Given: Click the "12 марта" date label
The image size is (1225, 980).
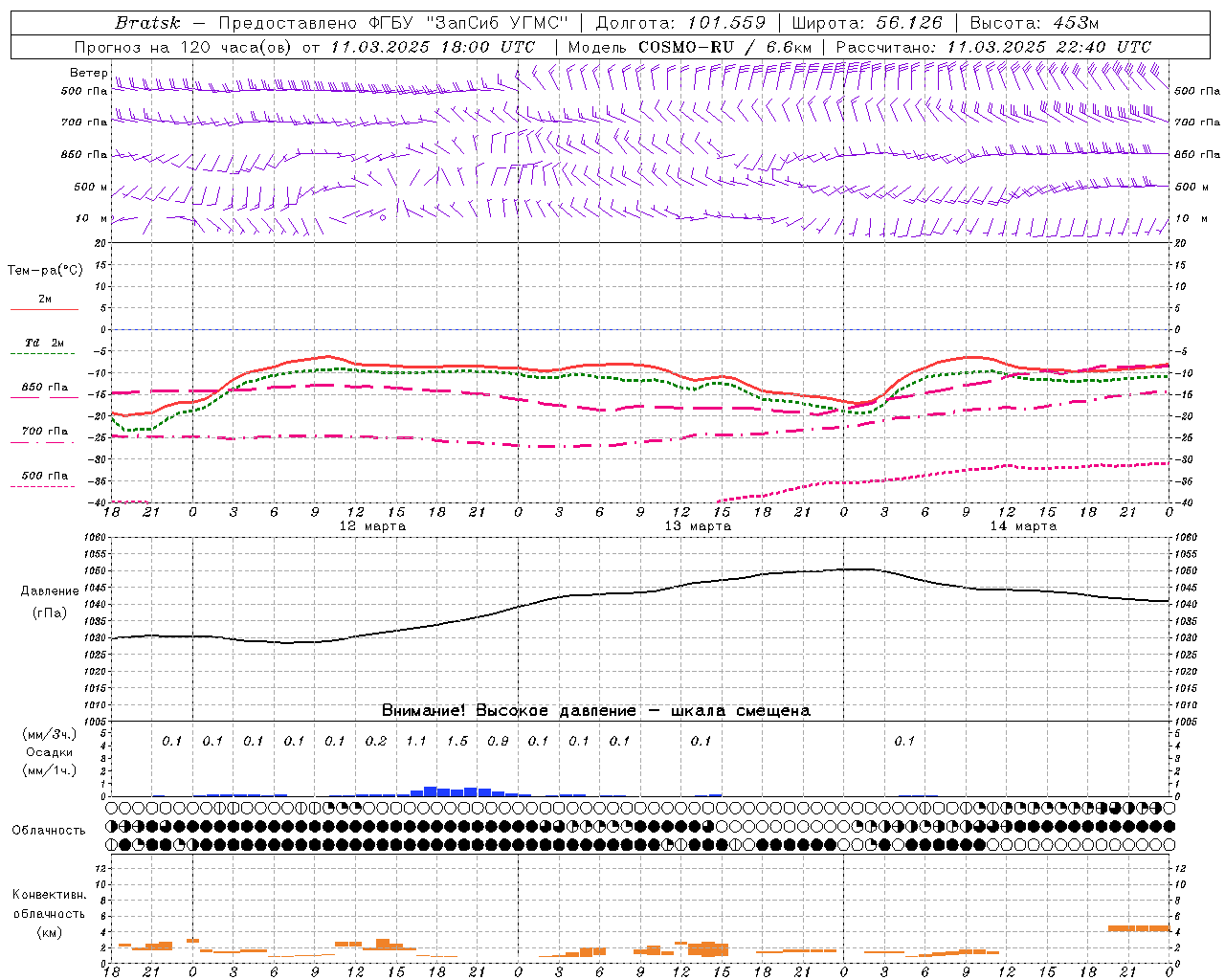Looking at the screenshot, I should pyautogui.click(x=372, y=526).
